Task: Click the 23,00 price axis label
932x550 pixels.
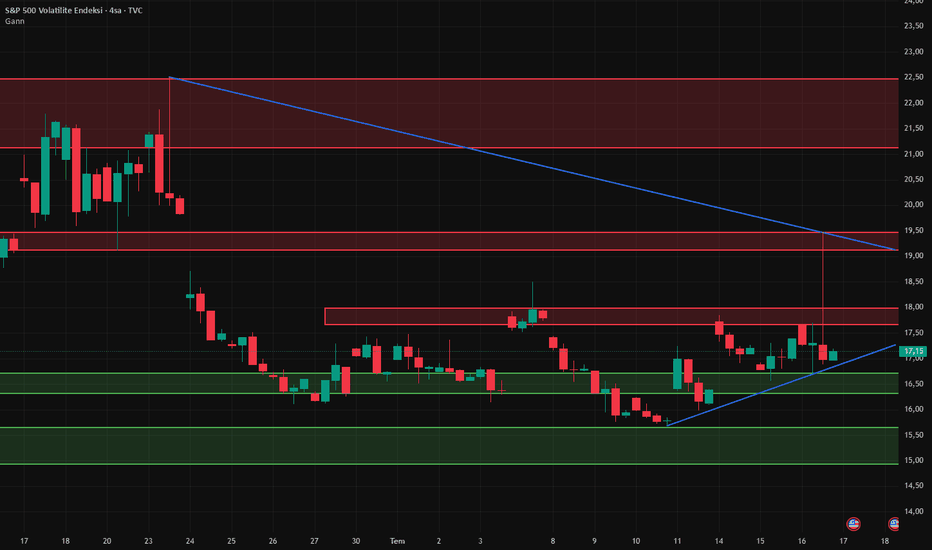Action: click(914, 52)
